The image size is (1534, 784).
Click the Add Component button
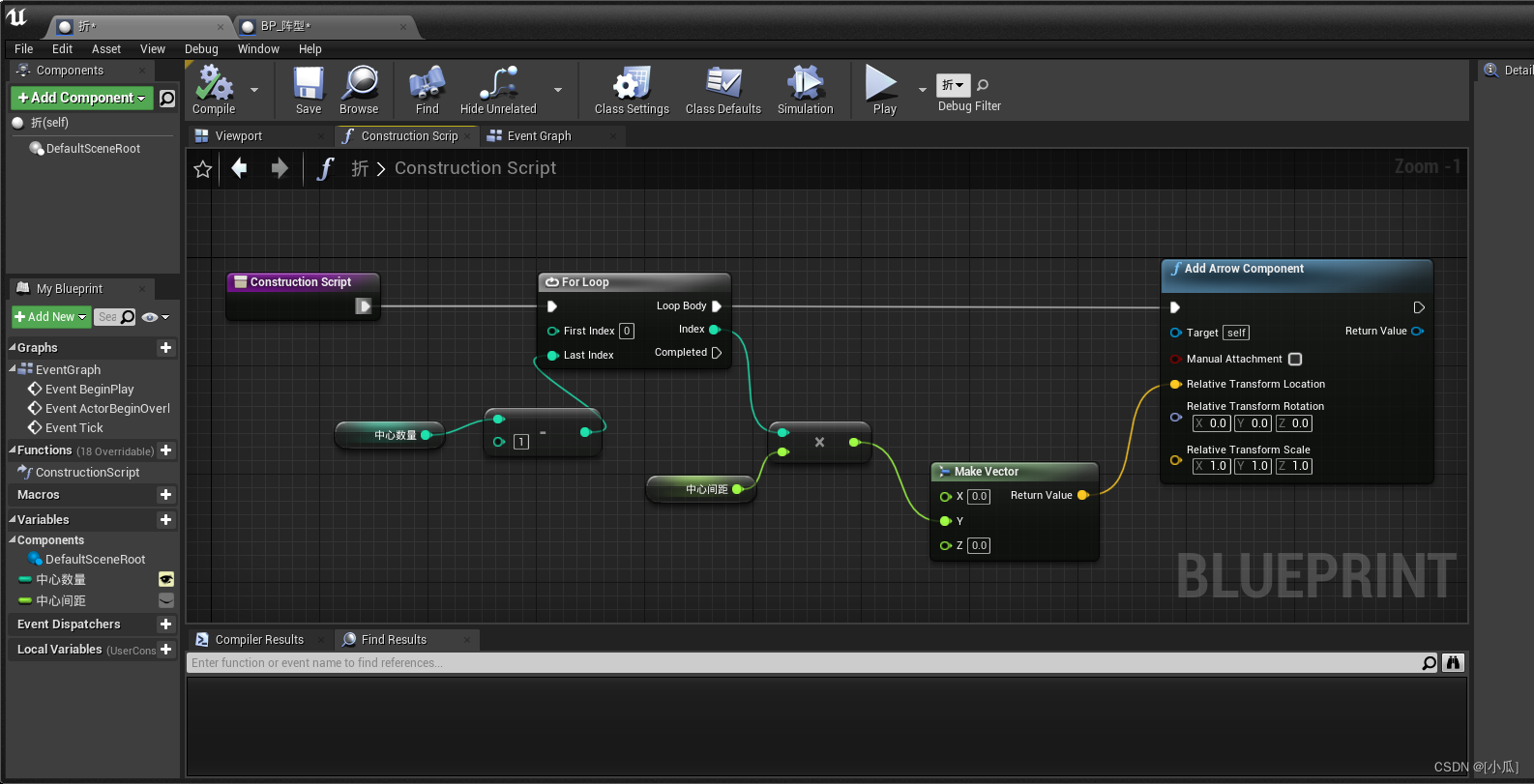[82, 98]
